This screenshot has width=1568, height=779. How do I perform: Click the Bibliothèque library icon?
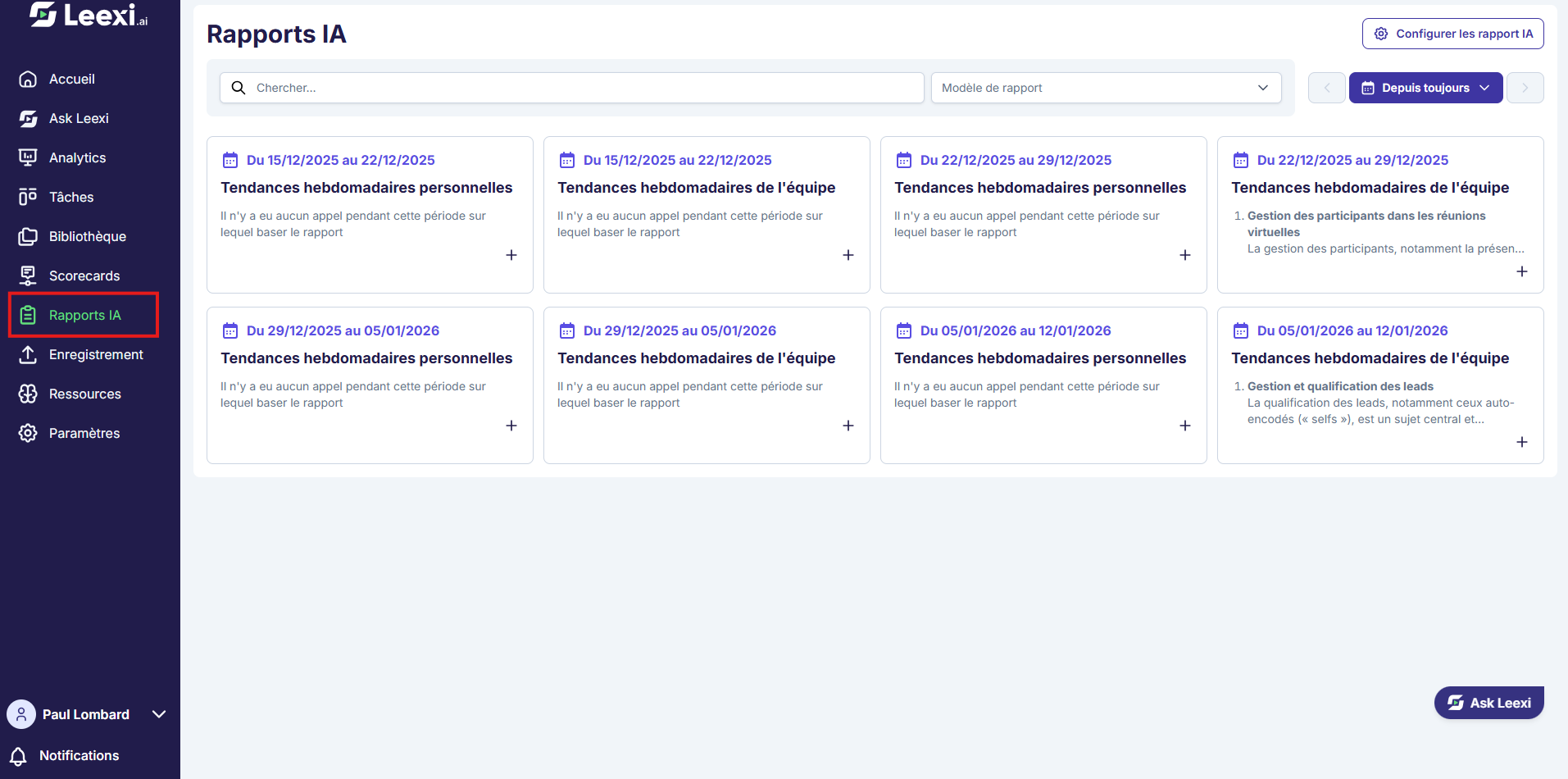click(x=28, y=236)
